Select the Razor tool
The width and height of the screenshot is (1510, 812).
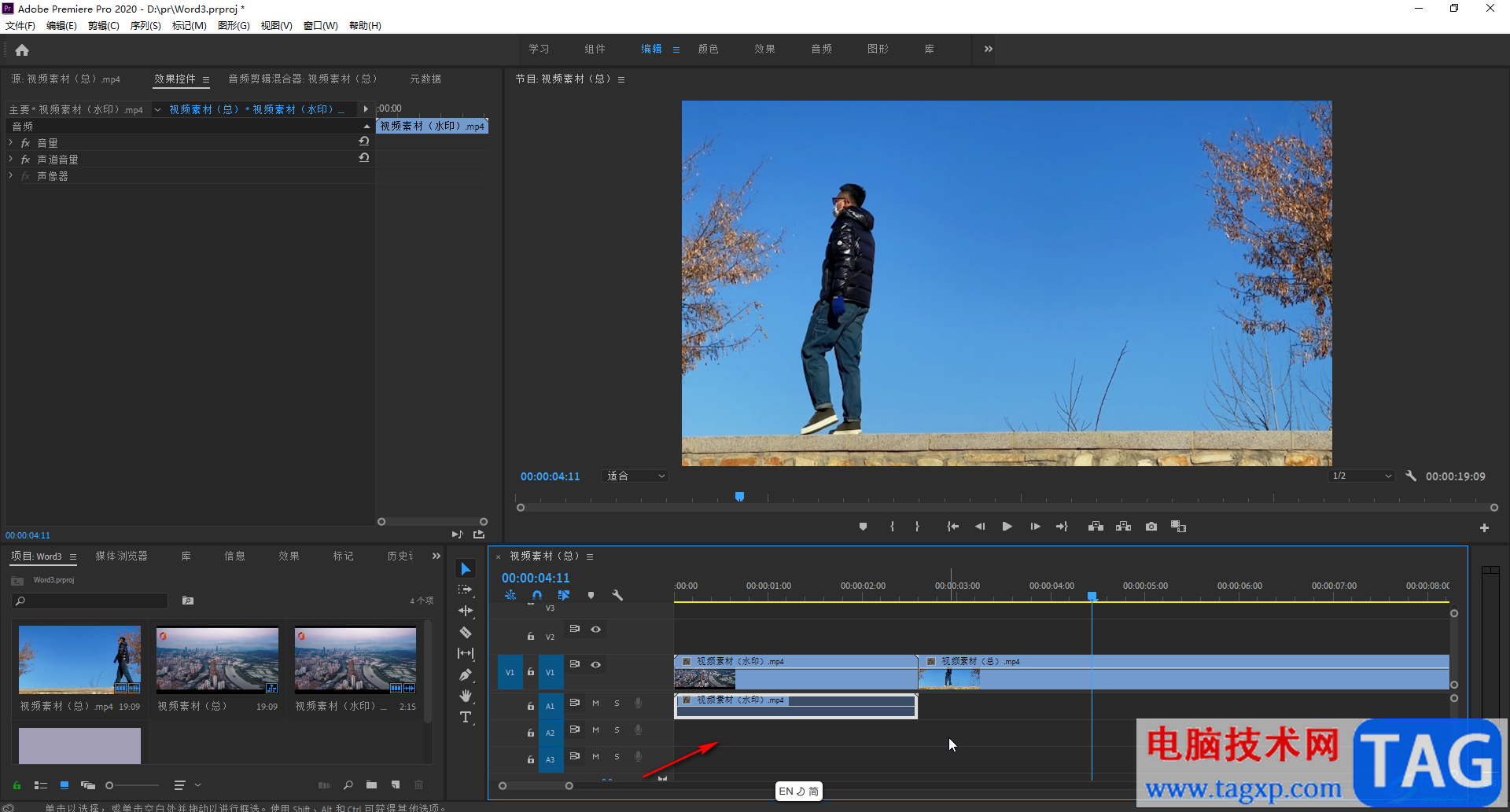(x=466, y=632)
